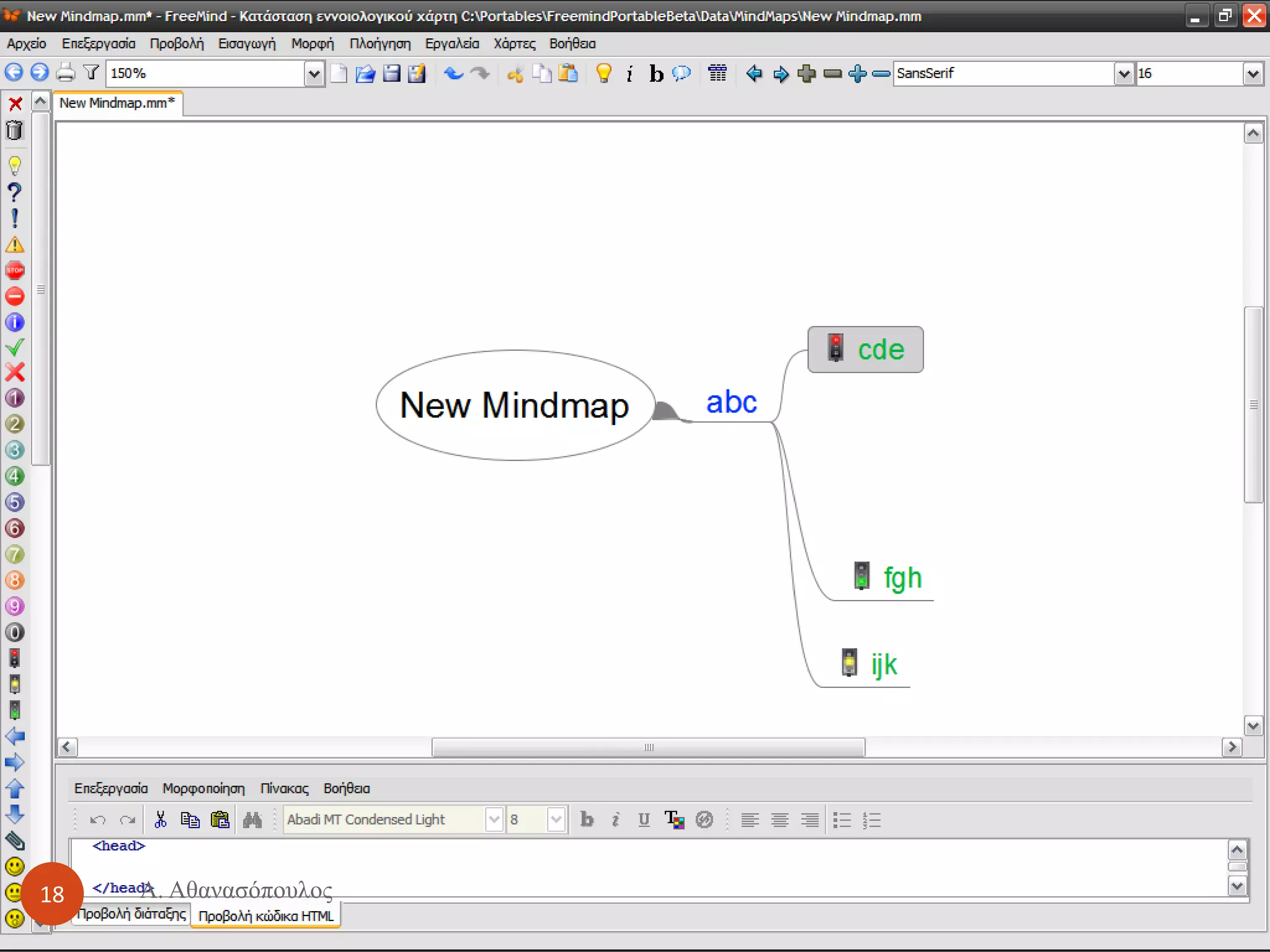Image resolution: width=1270 pixels, height=952 pixels.
Task: Open the font size 16 dropdown
Action: 1253,74
